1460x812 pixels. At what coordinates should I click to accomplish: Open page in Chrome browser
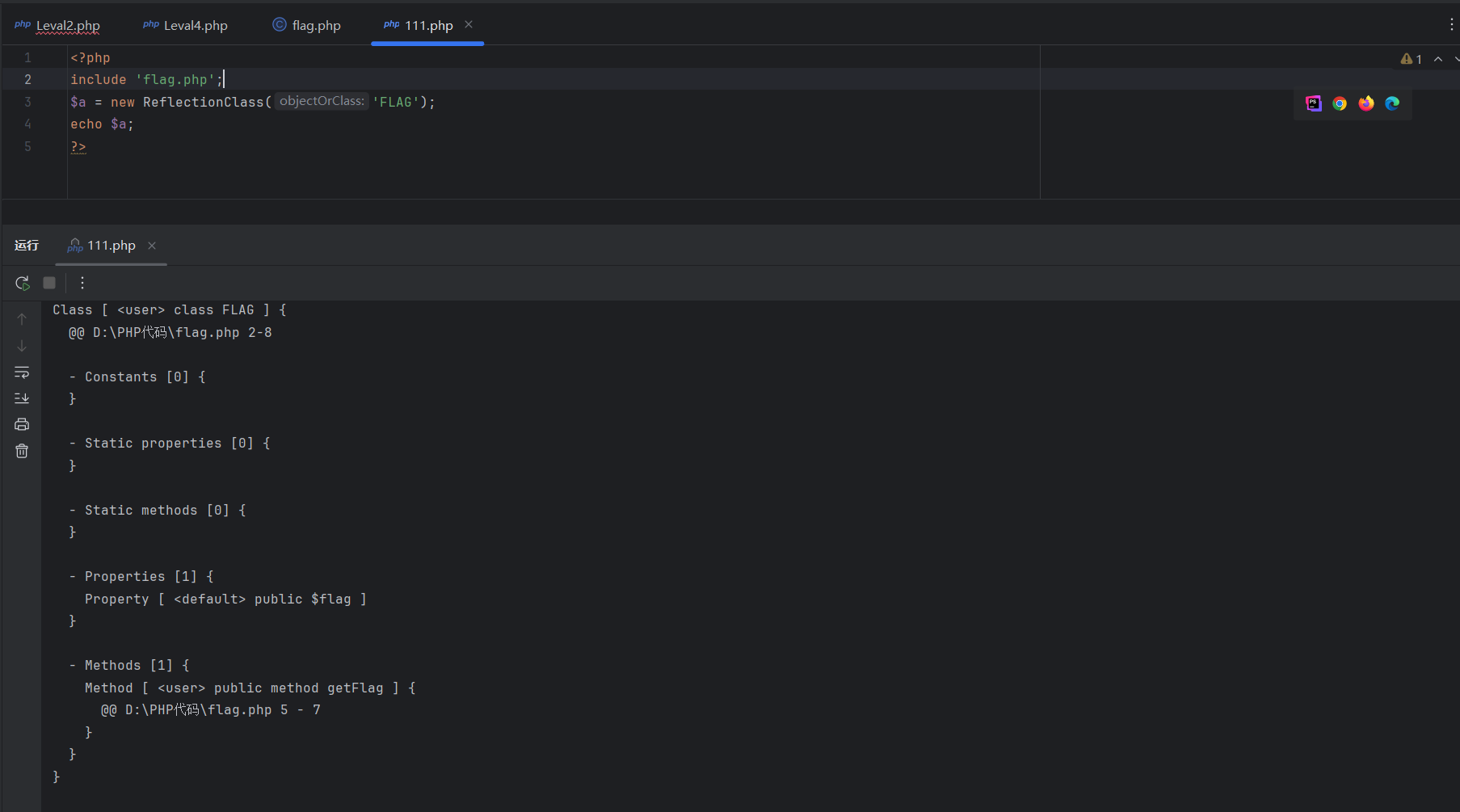click(1340, 103)
